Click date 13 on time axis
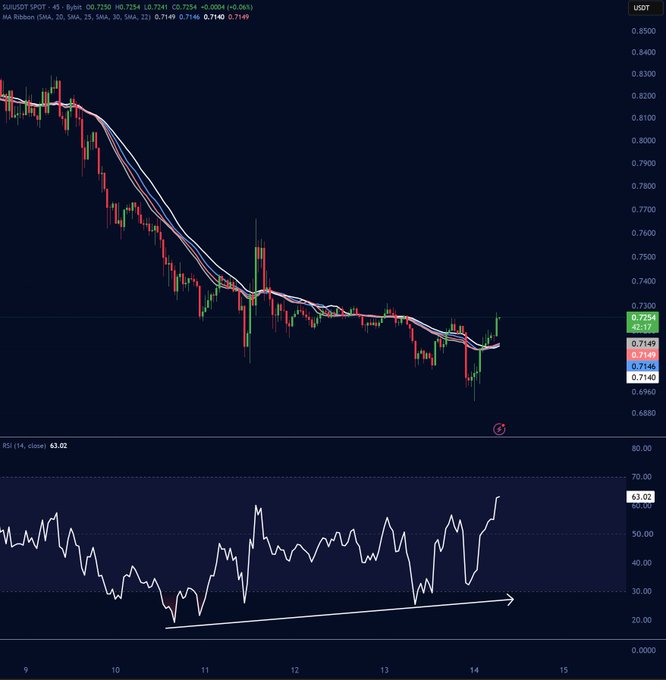Screen dimensions: 666x680 (x=385, y=670)
